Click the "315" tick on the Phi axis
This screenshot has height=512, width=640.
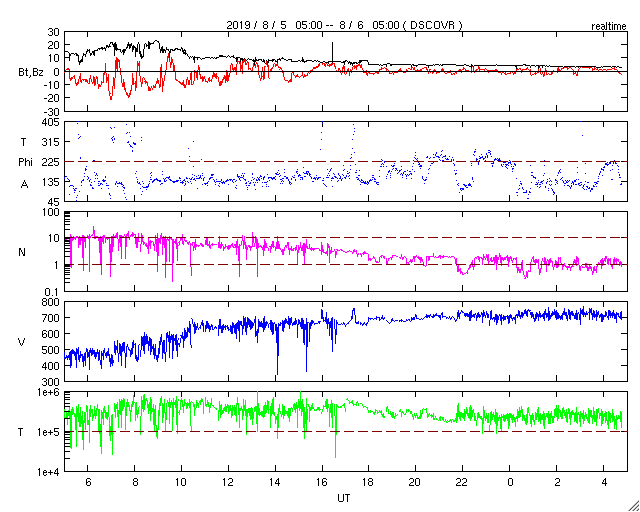pos(51,142)
